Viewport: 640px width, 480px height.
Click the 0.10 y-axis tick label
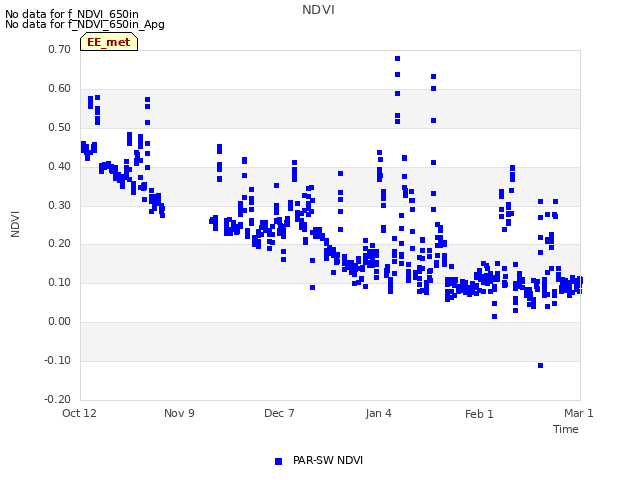60,282
